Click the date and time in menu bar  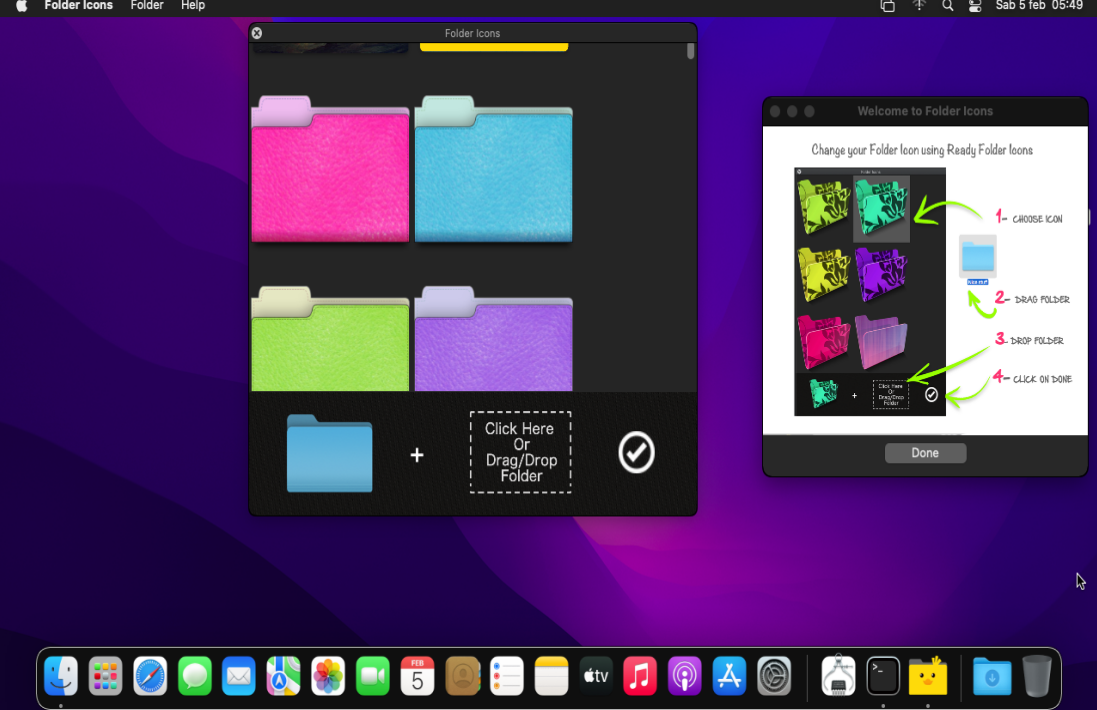click(1039, 6)
